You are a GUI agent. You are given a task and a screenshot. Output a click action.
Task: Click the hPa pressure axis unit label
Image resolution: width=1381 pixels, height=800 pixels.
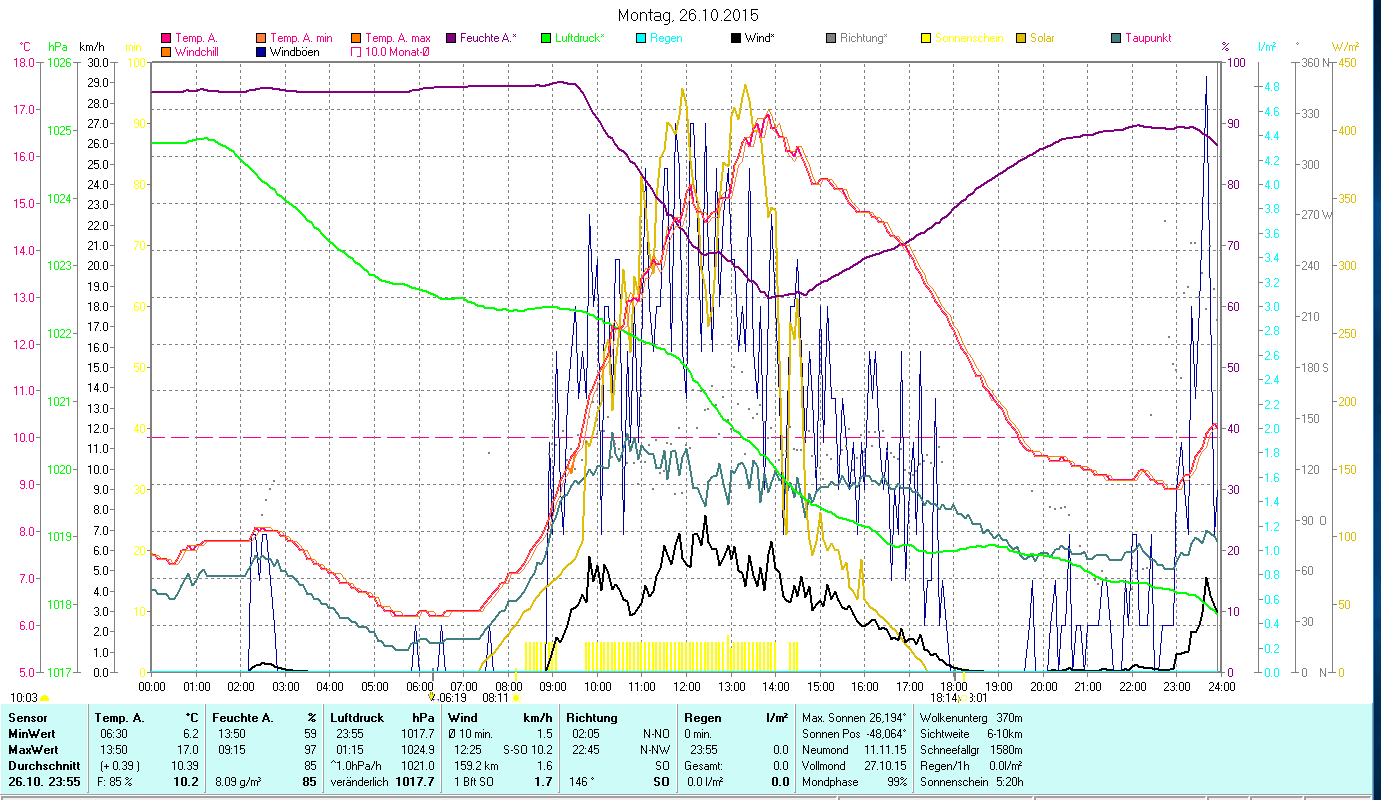(x=57, y=47)
